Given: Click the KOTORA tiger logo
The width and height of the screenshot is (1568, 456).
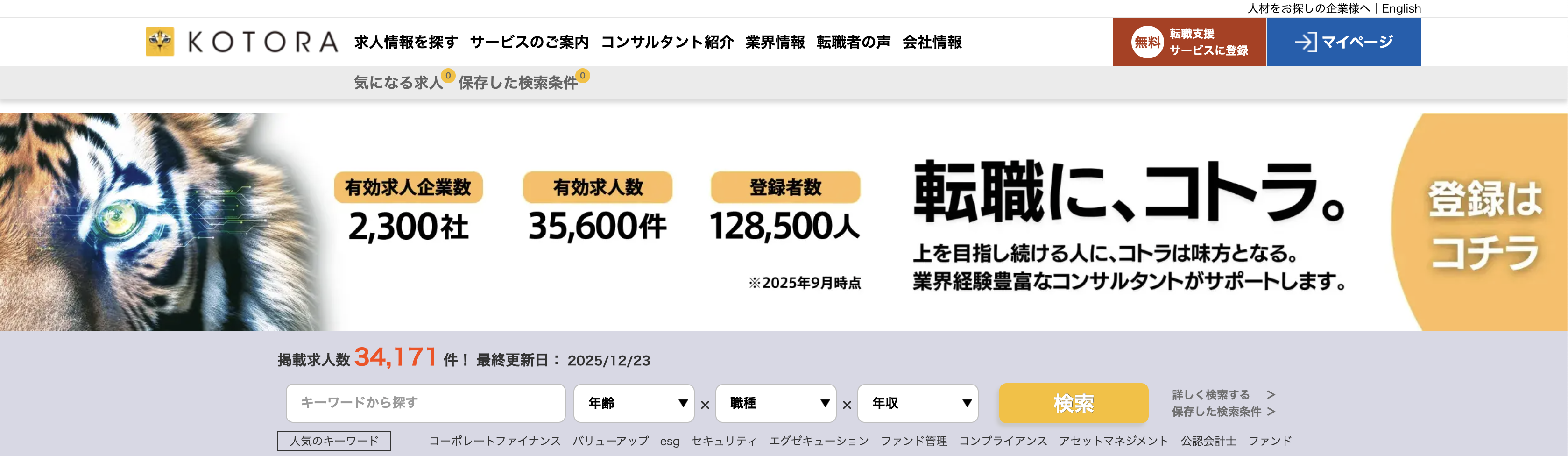Looking at the screenshot, I should click(x=160, y=42).
